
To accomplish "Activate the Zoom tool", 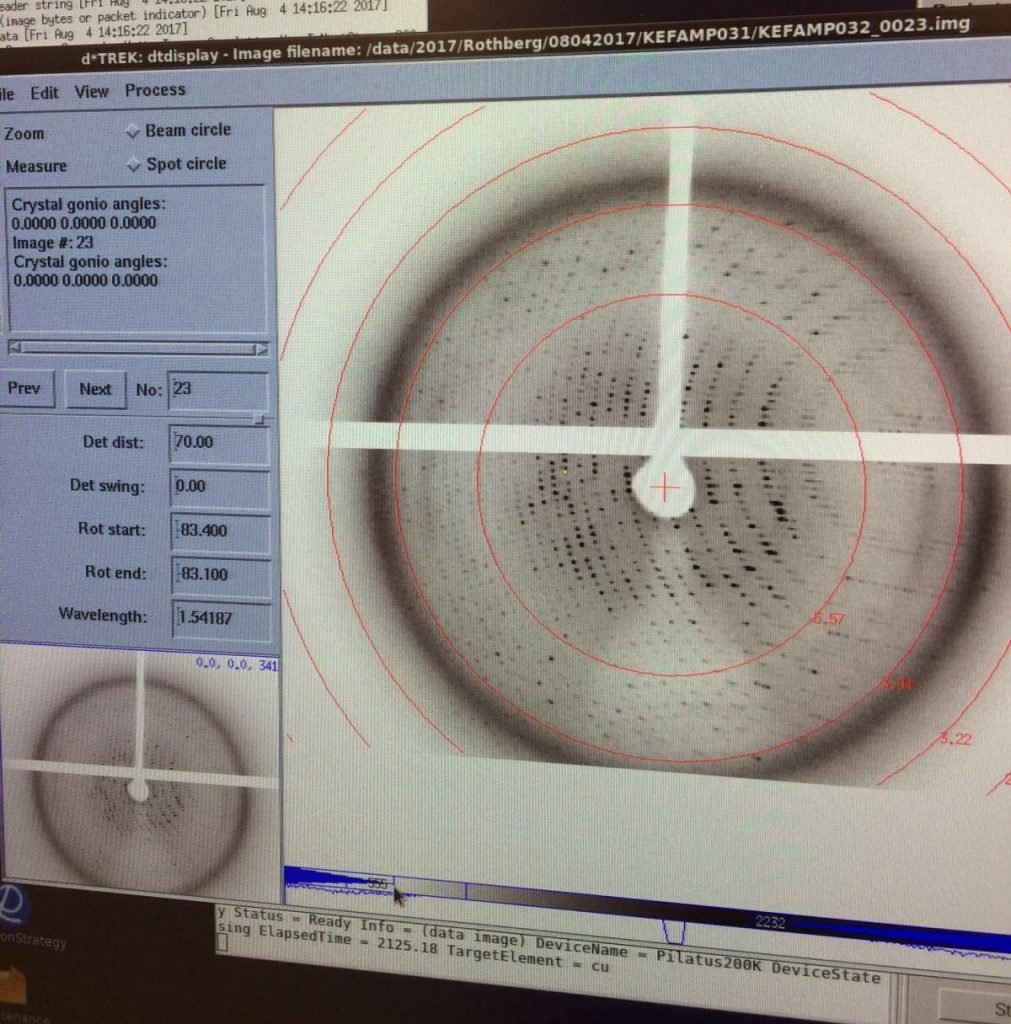I will (x=24, y=133).
